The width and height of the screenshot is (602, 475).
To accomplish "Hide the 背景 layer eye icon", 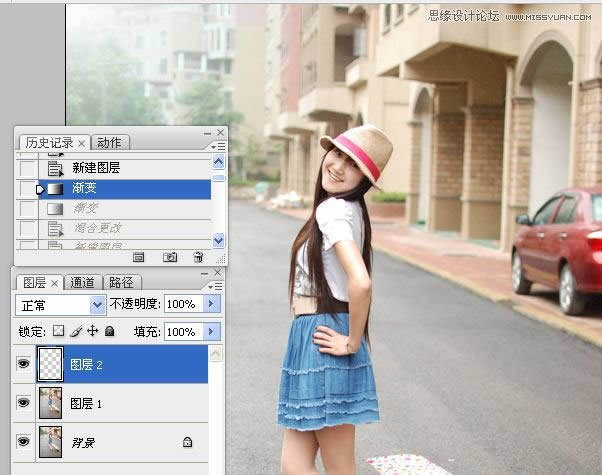I will [x=23, y=441].
